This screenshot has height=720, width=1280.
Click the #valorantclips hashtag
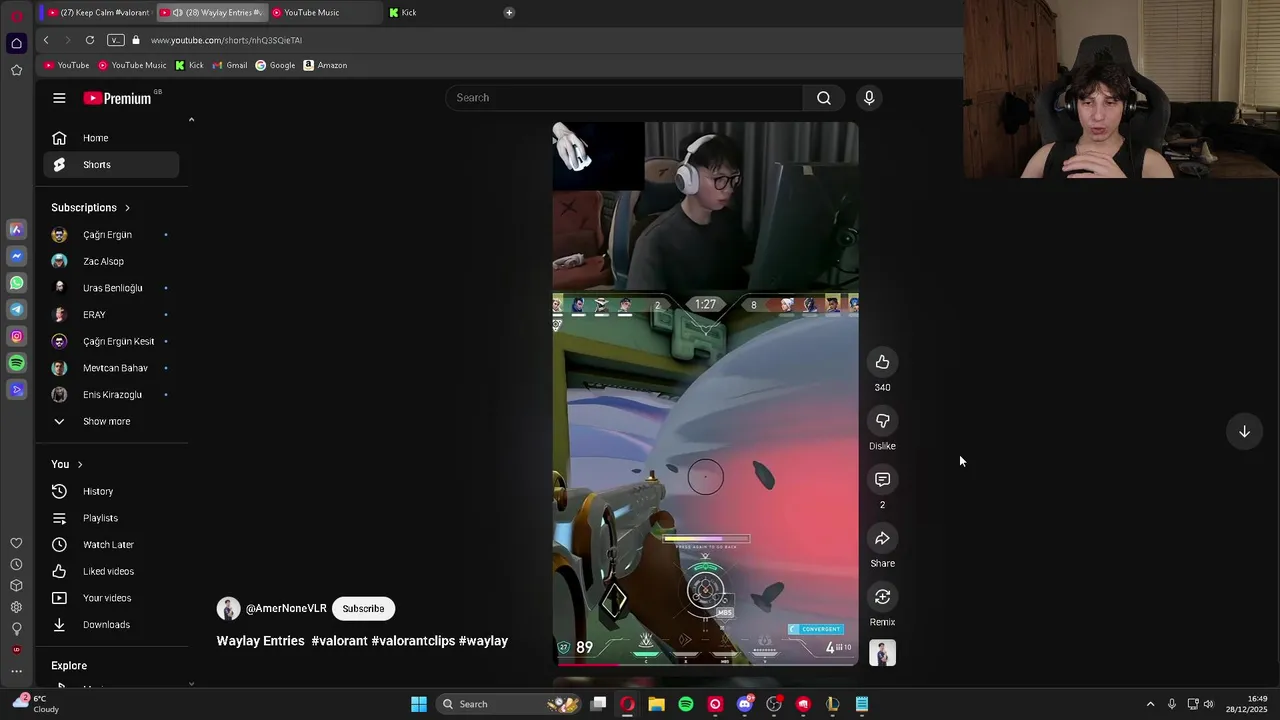pyautogui.click(x=413, y=641)
